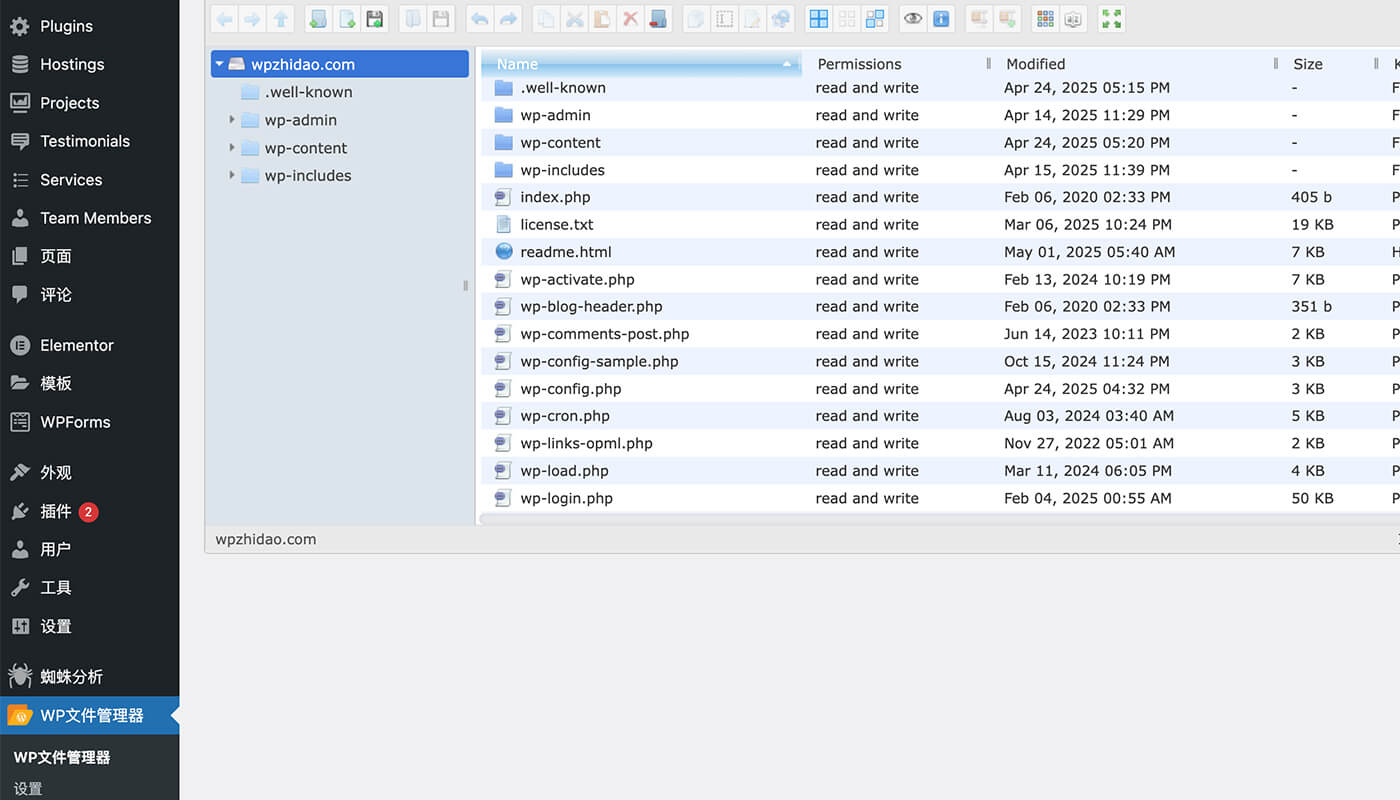
Task: Click the green arrows Fullscreen icon
Action: click(1111, 18)
